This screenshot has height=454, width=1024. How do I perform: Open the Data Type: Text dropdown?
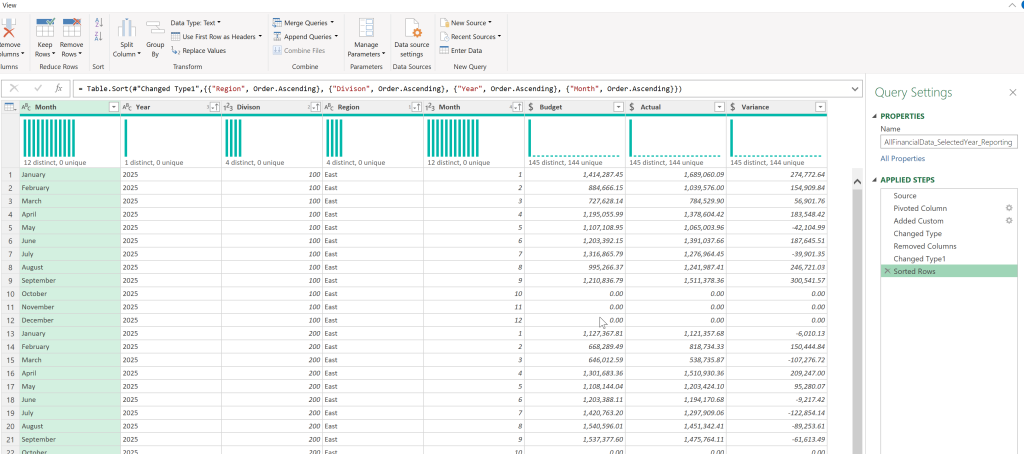coord(196,23)
